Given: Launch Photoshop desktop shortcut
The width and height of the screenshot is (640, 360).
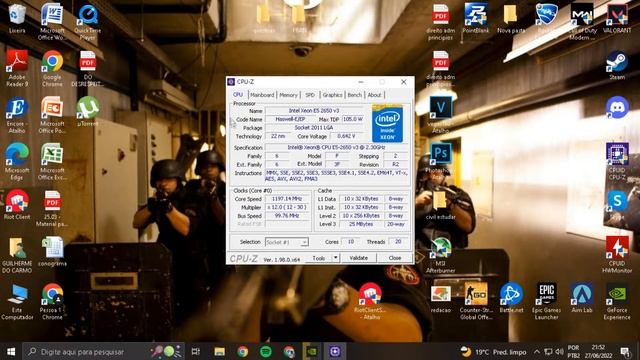Looking at the screenshot, I should pyautogui.click(x=440, y=161).
